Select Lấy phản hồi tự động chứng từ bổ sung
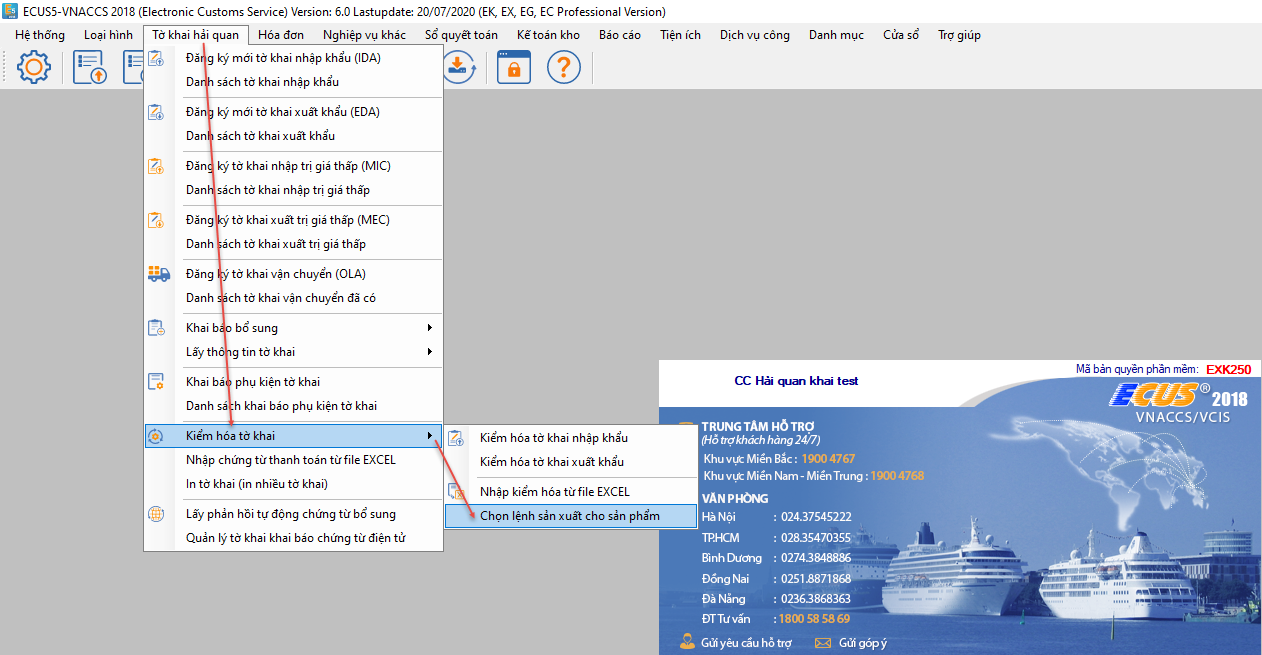Screen dimensions: 1262x655 293,514
